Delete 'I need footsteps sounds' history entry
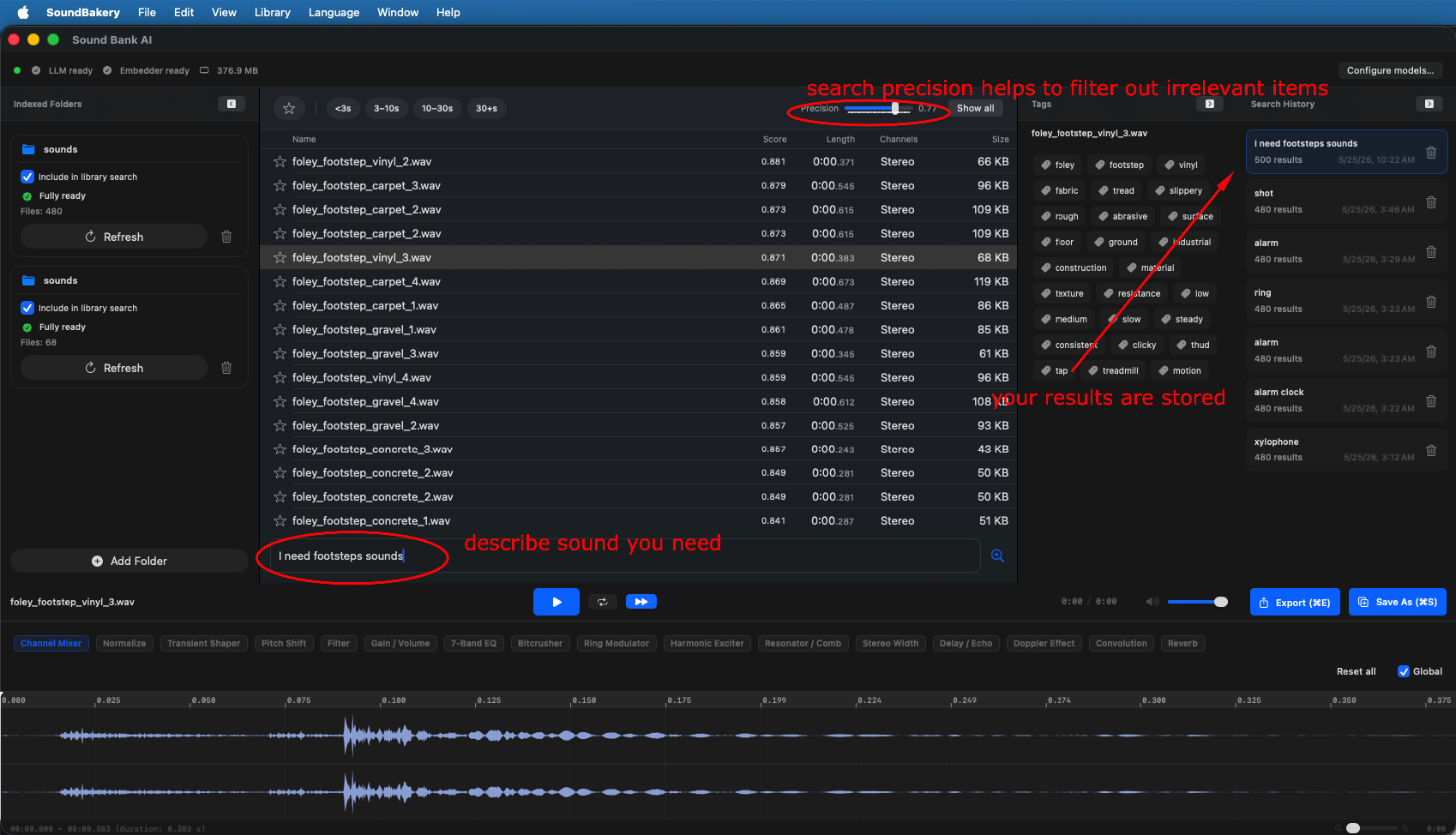This screenshot has height=835, width=1456. (x=1431, y=153)
